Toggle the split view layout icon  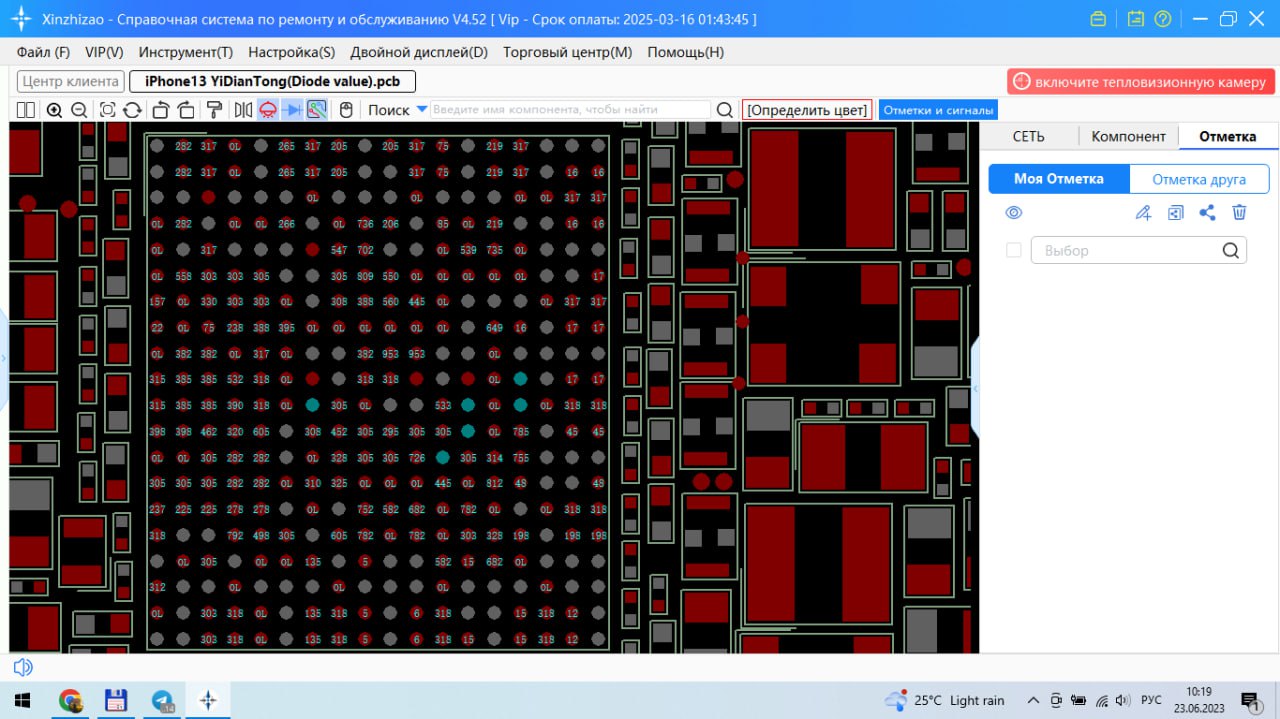pyautogui.click(x=26, y=110)
